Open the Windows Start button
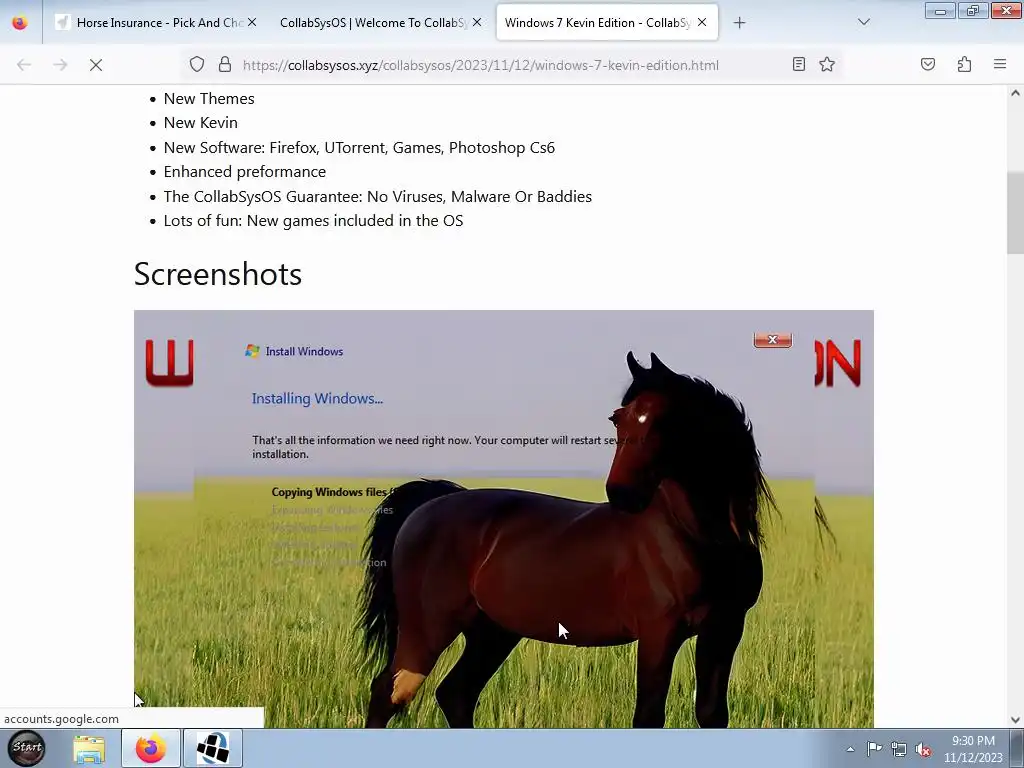The width and height of the screenshot is (1024, 768). pos(27,748)
